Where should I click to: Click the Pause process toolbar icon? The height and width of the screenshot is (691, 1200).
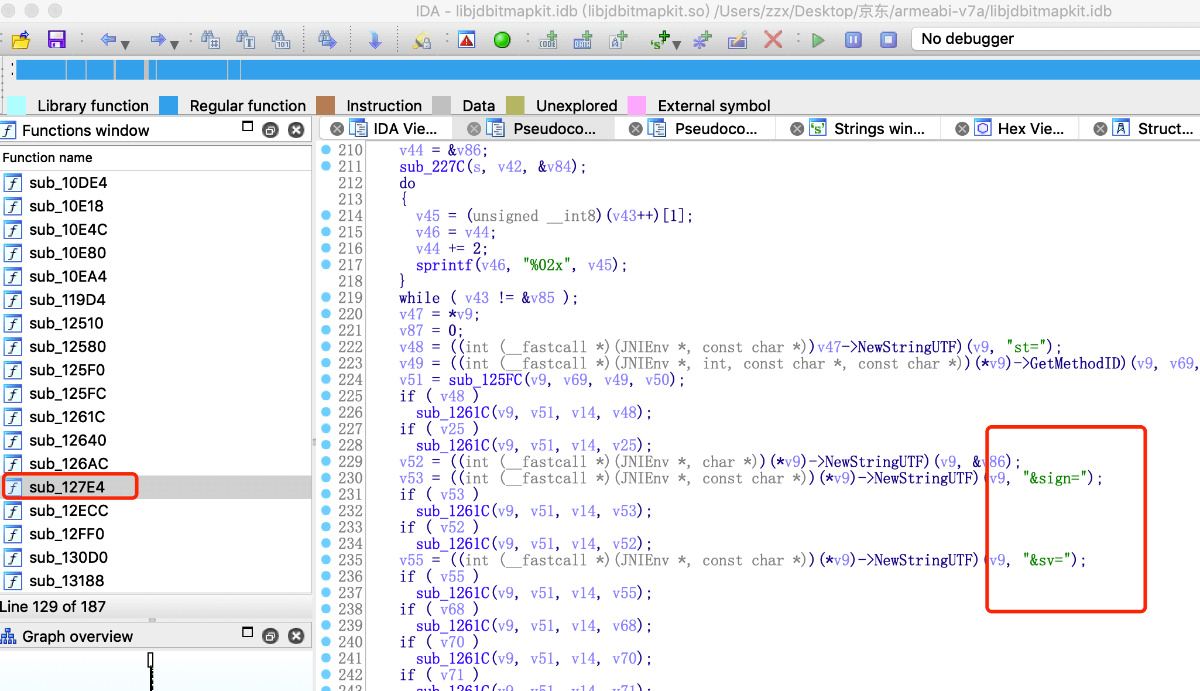click(x=853, y=40)
